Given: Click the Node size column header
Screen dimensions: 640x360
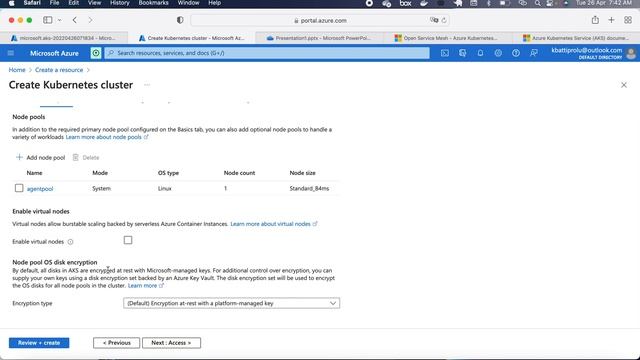Looking at the screenshot, I should pos(302,173).
